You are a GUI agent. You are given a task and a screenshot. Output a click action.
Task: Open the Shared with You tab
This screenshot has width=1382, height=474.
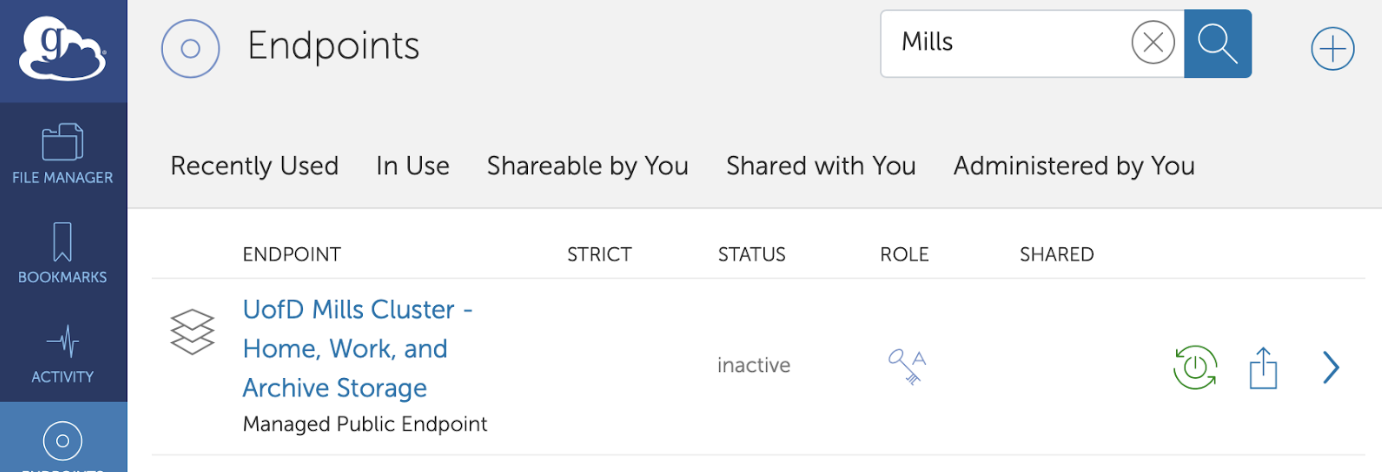pos(820,166)
